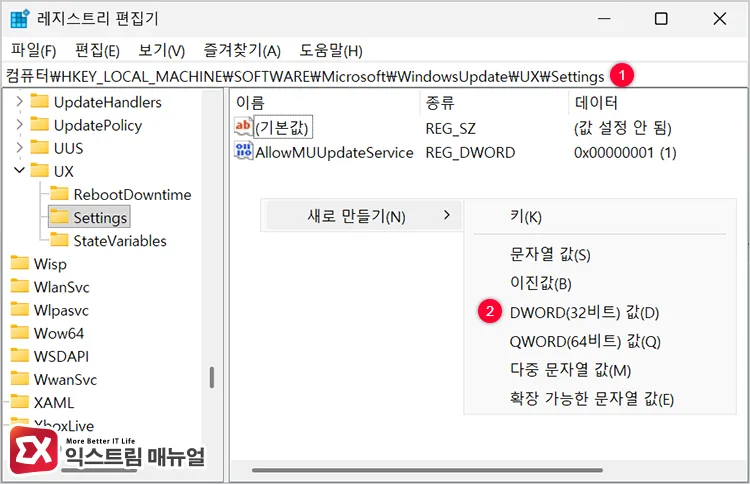Click the UpdatePolicy folder icon
The width and height of the screenshot is (750, 484).
pyautogui.click(x=39, y=124)
